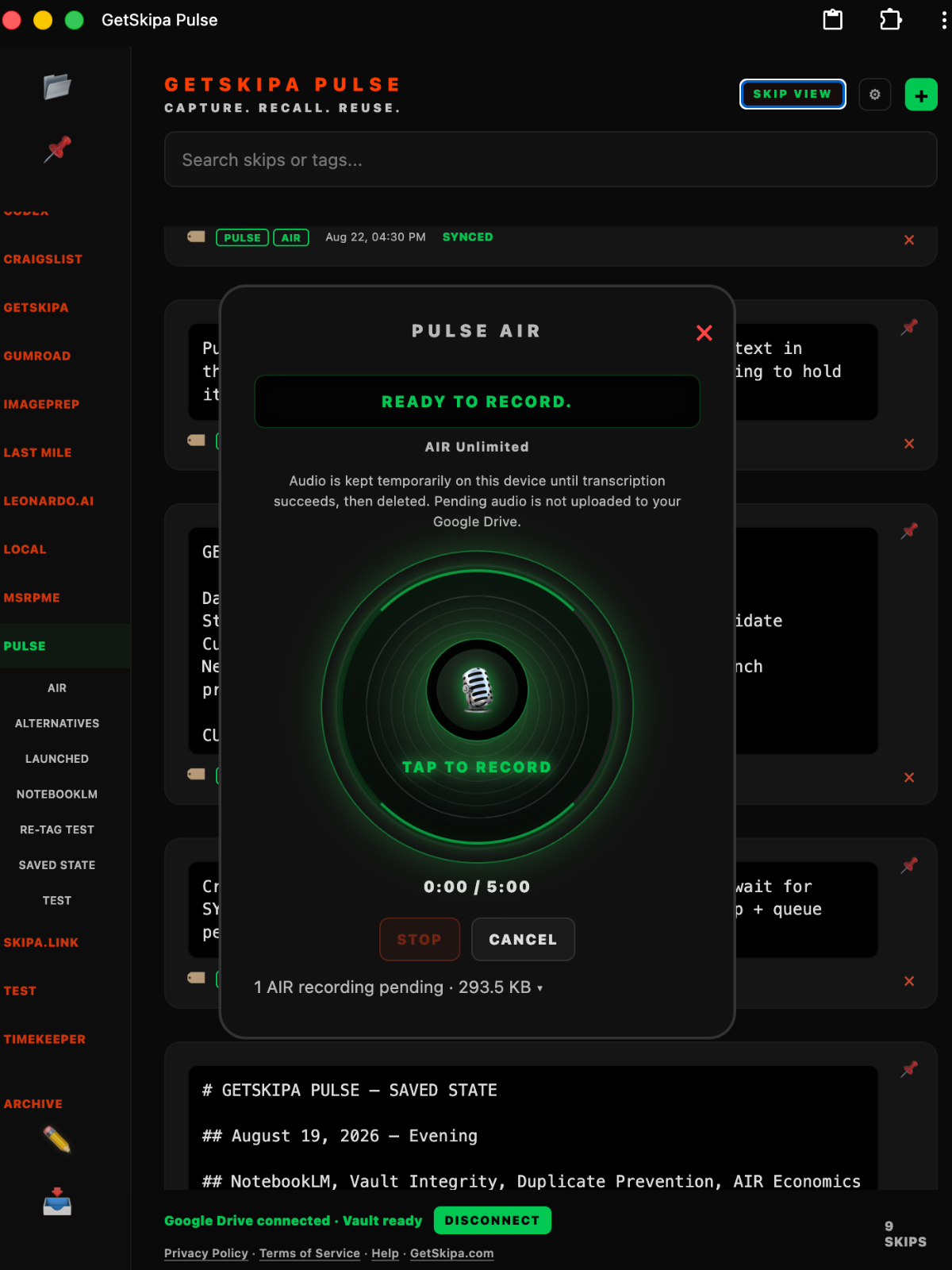Click tag icon on '+ queue' card
This screenshot has width=952, height=1270.
click(x=196, y=978)
